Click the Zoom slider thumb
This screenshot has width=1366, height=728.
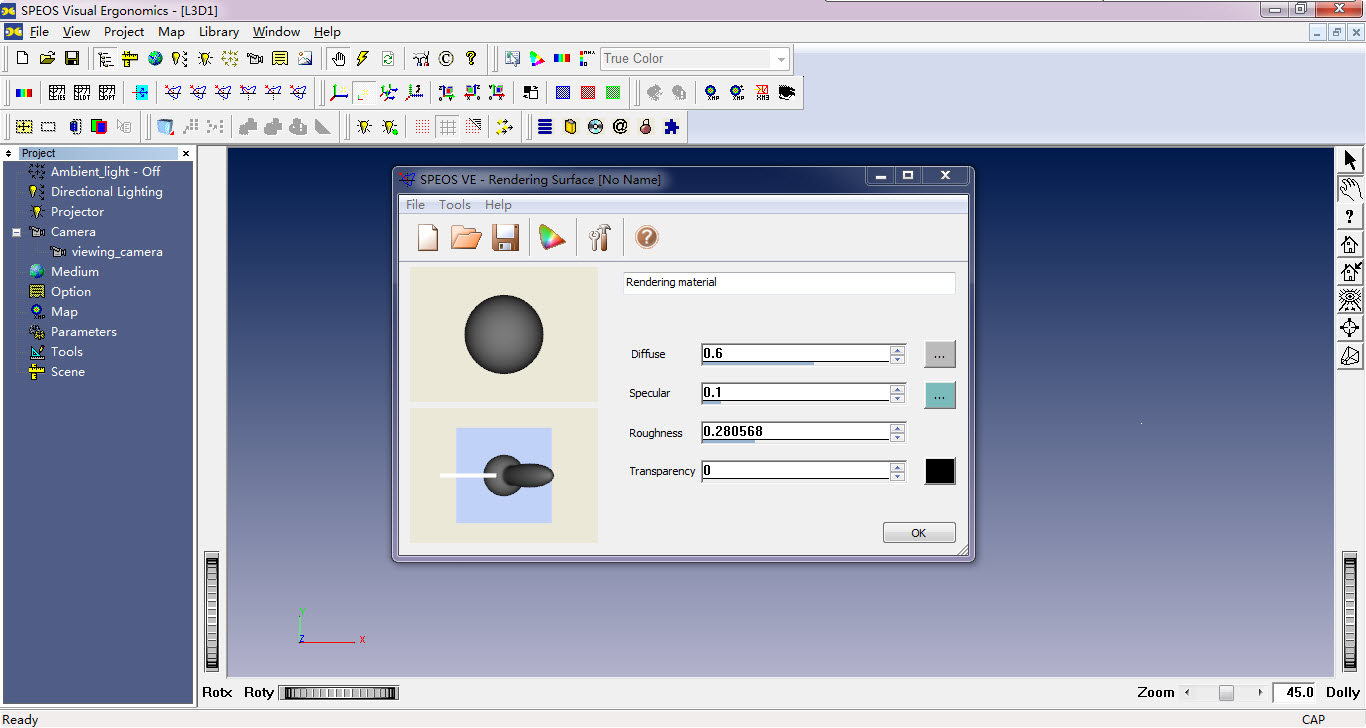click(x=1226, y=692)
